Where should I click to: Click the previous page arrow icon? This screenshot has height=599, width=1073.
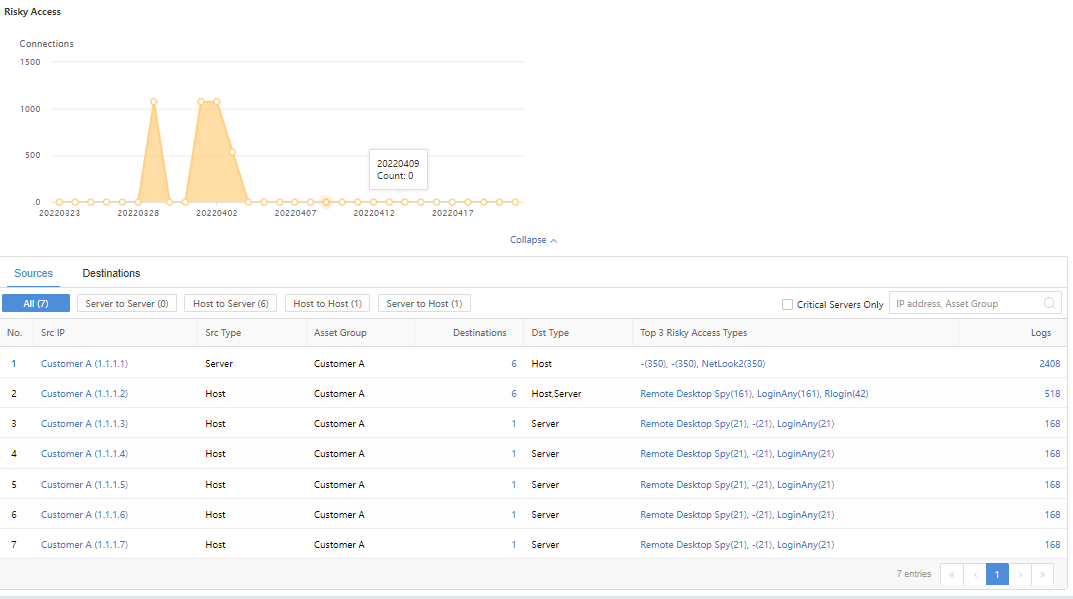[x=975, y=574]
